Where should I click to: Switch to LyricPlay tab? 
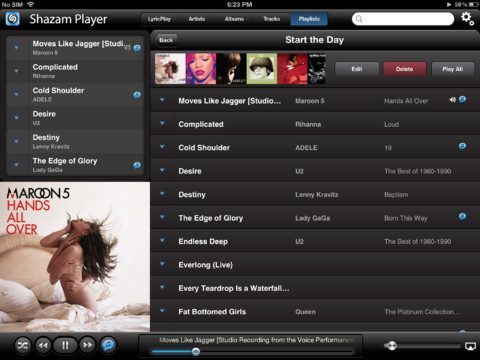(x=159, y=19)
